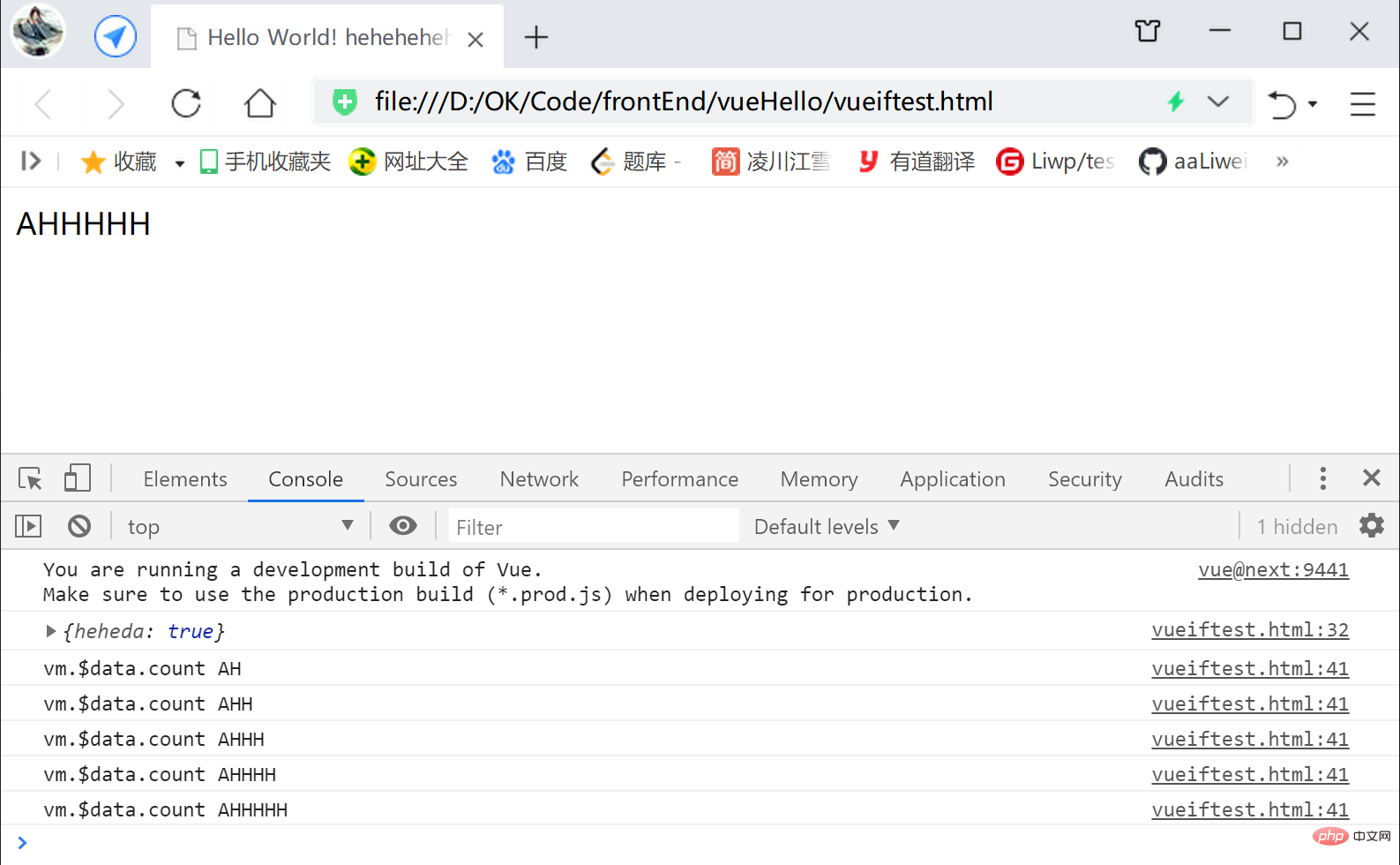1400x865 pixels.
Task: Open 凌川江雪 bookmark
Action: [x=771, y=162]
